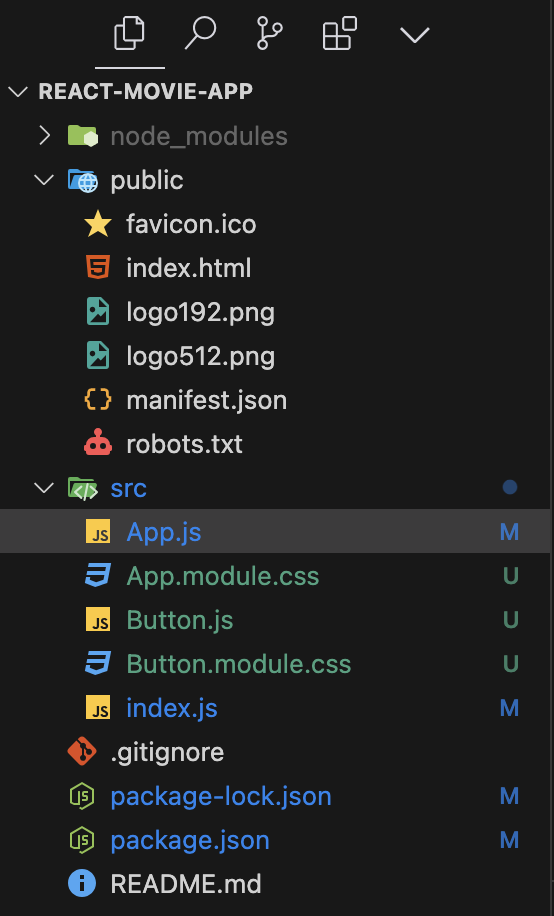Click the M badge on package.json
554x916 pixels.
[509, 840]
